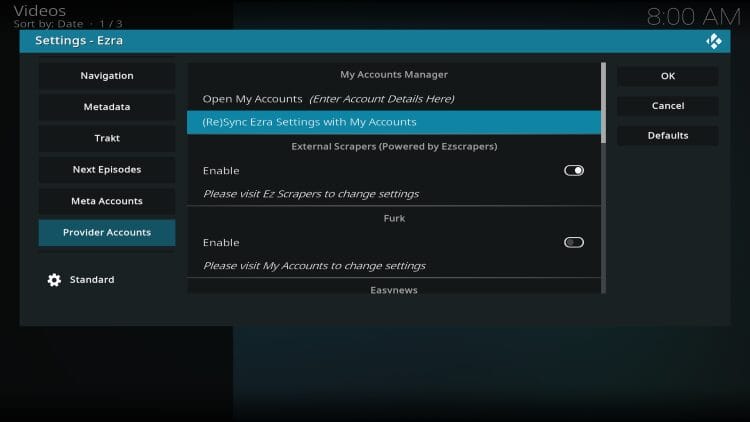Click 'Please visit My Accounts to change settings'

coord(314,266)
